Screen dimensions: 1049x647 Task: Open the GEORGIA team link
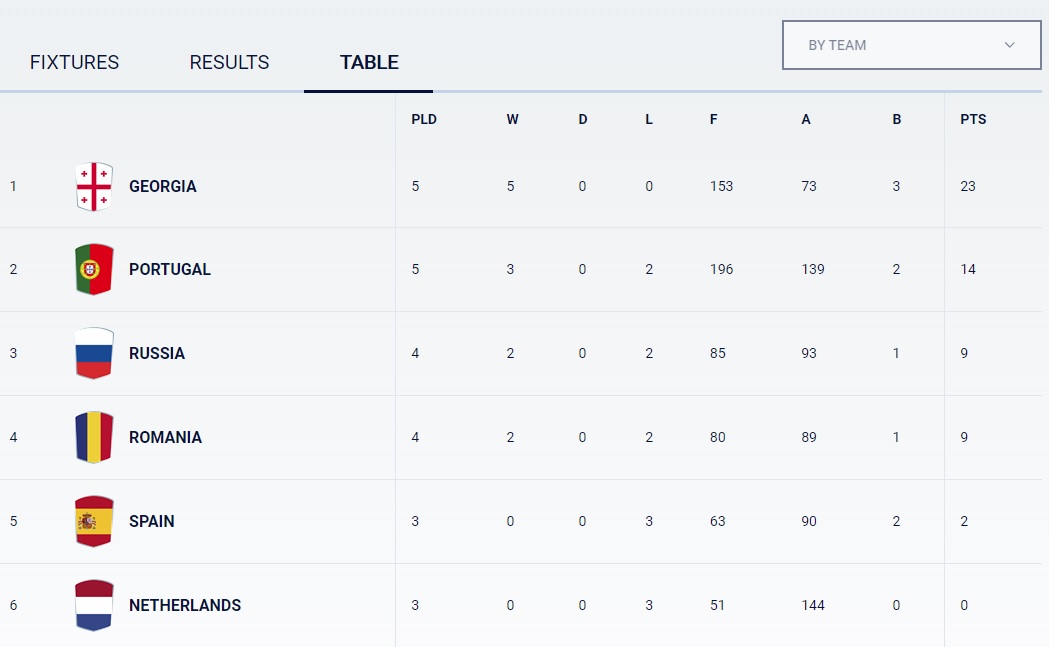coord(163,186)
